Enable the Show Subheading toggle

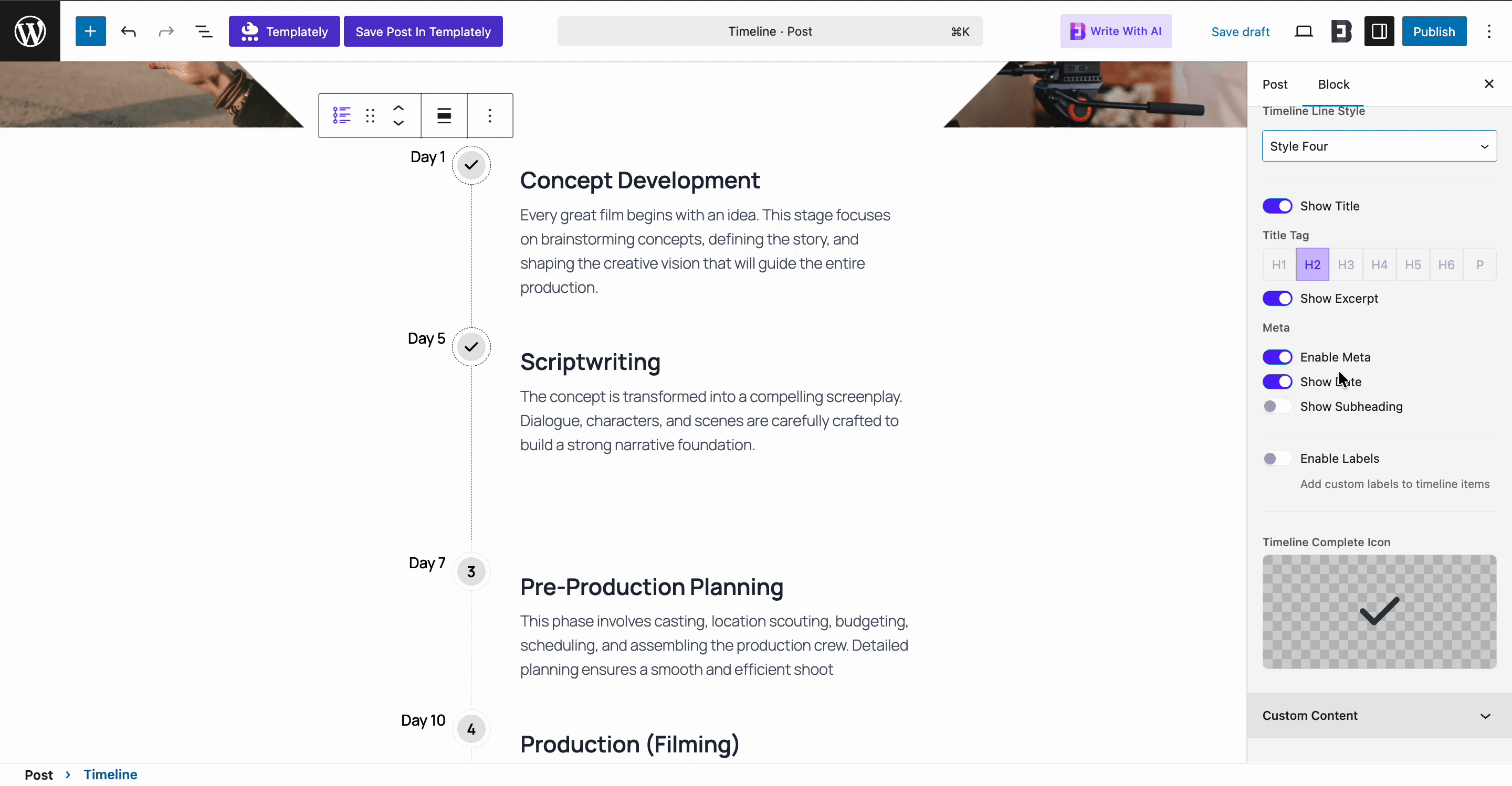click(1277, 407)
